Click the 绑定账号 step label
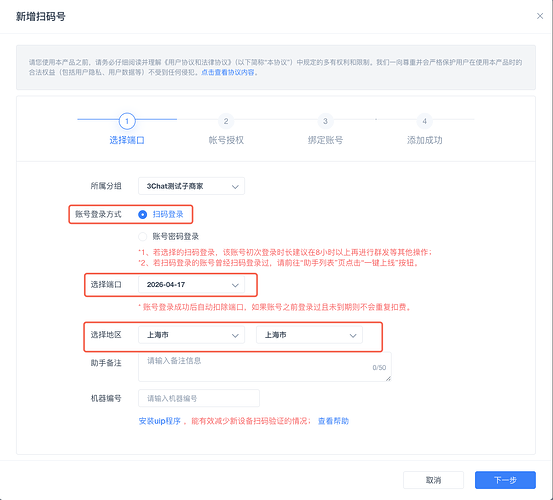 pyautogui.click(x=325, y=140)
